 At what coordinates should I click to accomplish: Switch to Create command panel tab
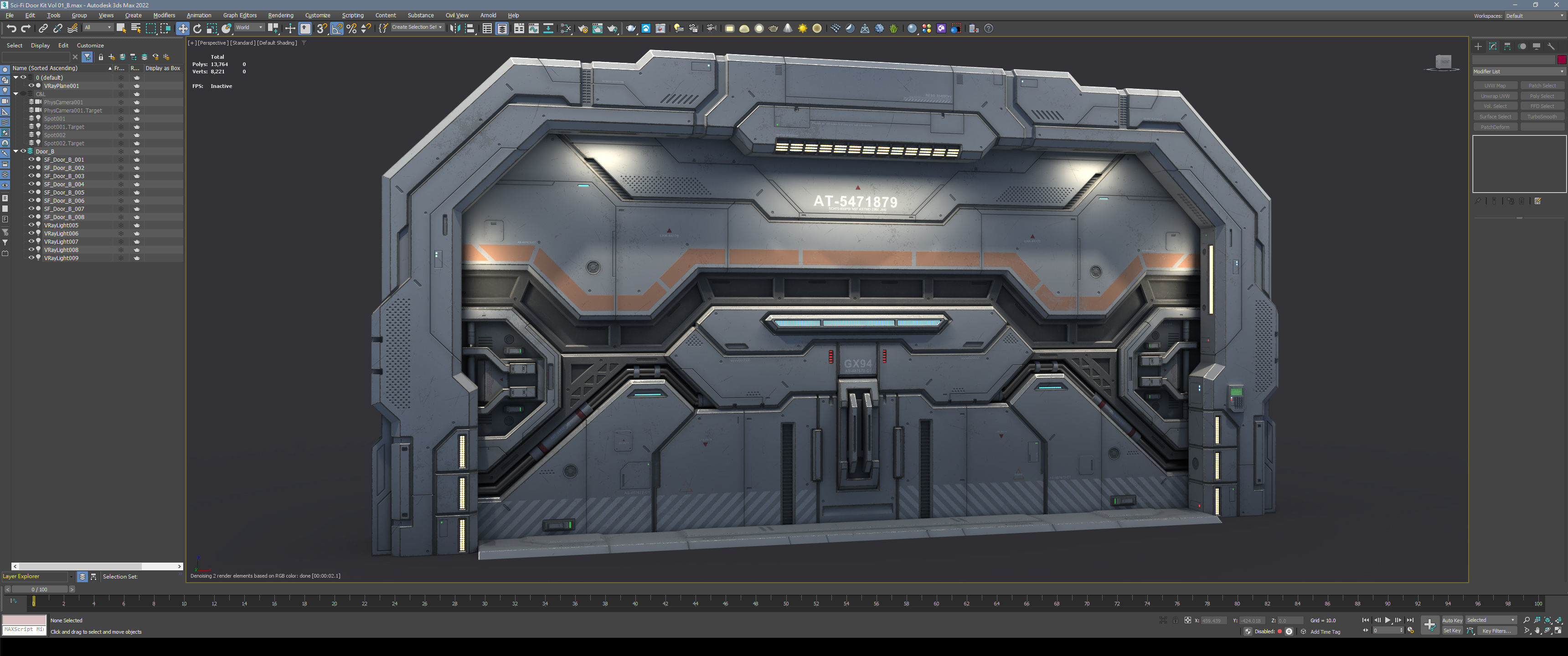[x=1478, y=46]
